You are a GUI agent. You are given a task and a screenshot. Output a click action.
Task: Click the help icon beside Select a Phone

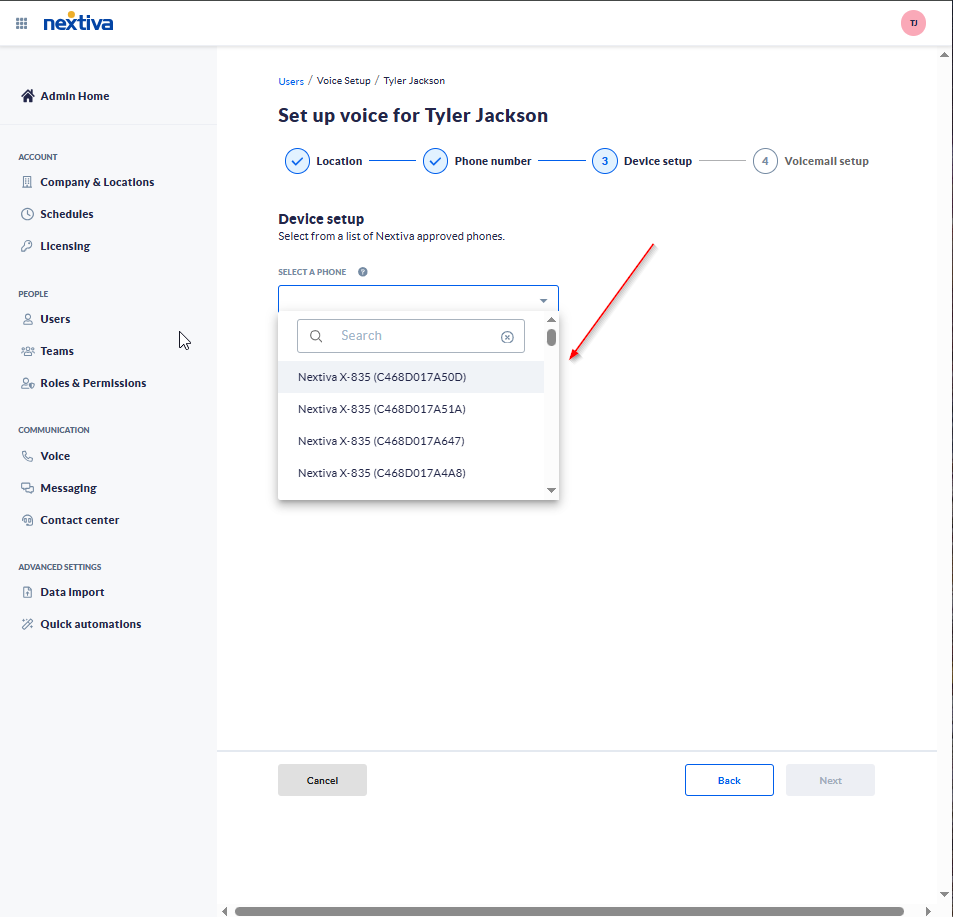[x=363, y=272]
